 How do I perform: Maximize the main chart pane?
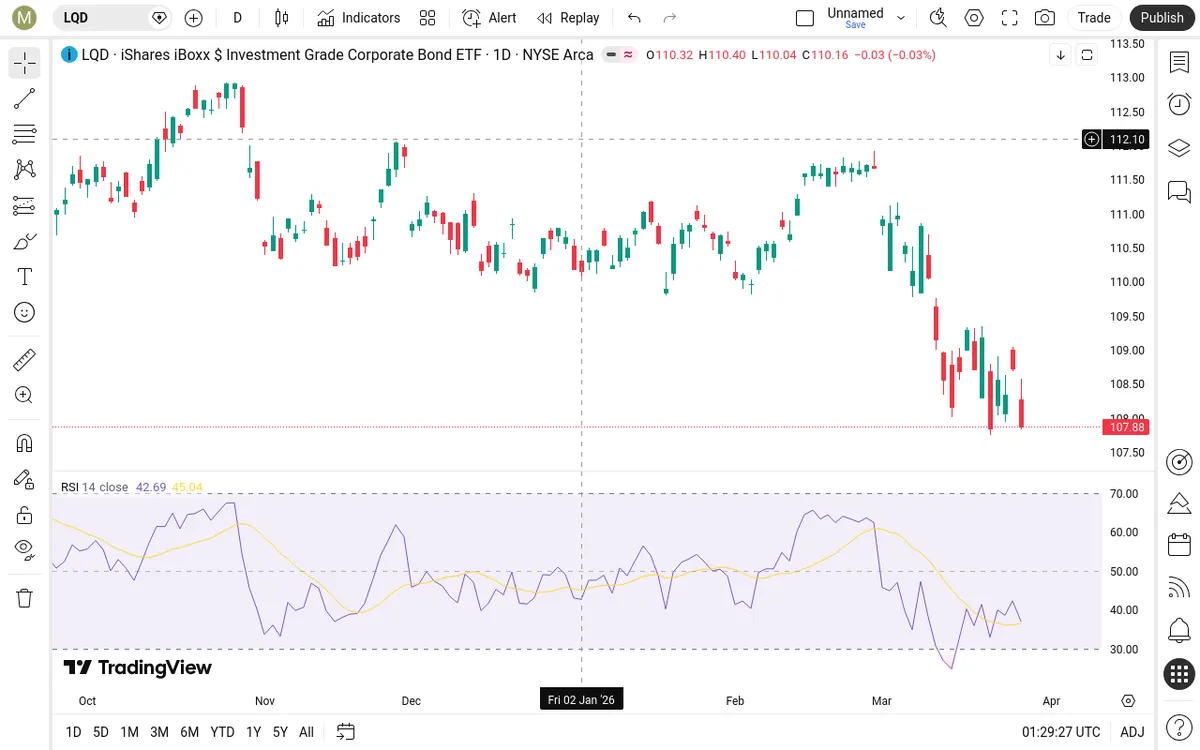click(1086, 56)
